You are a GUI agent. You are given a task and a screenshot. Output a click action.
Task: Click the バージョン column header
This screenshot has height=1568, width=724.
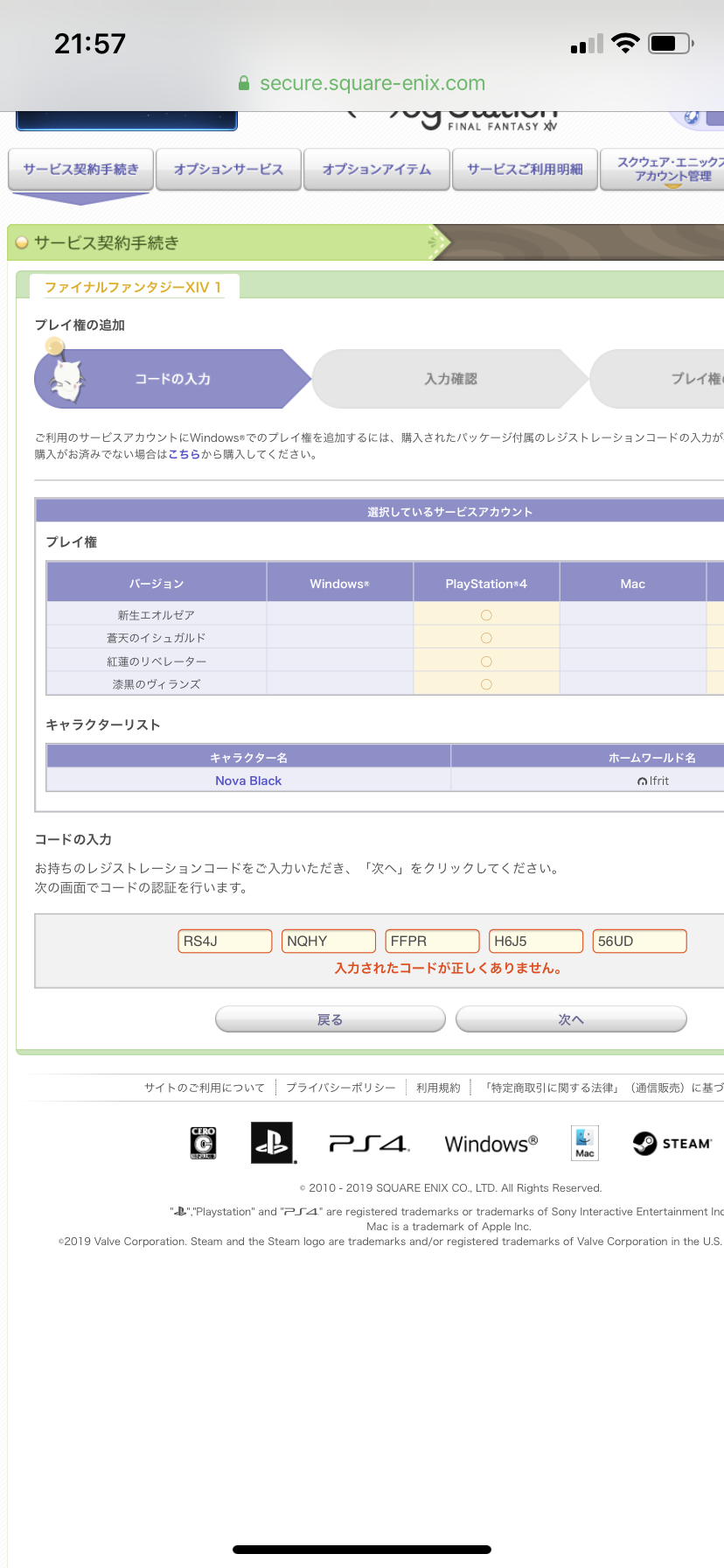pos(157,583)
